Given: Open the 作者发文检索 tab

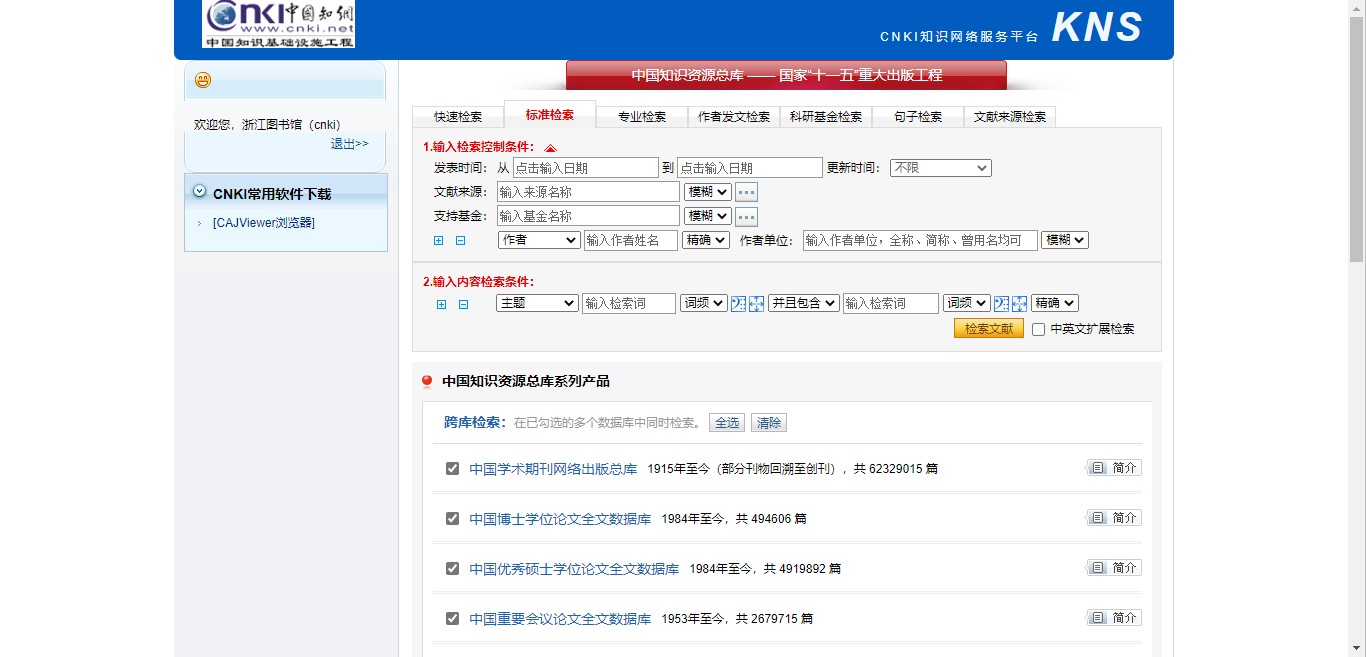Looking at the screenshot, I should (734, 117).
